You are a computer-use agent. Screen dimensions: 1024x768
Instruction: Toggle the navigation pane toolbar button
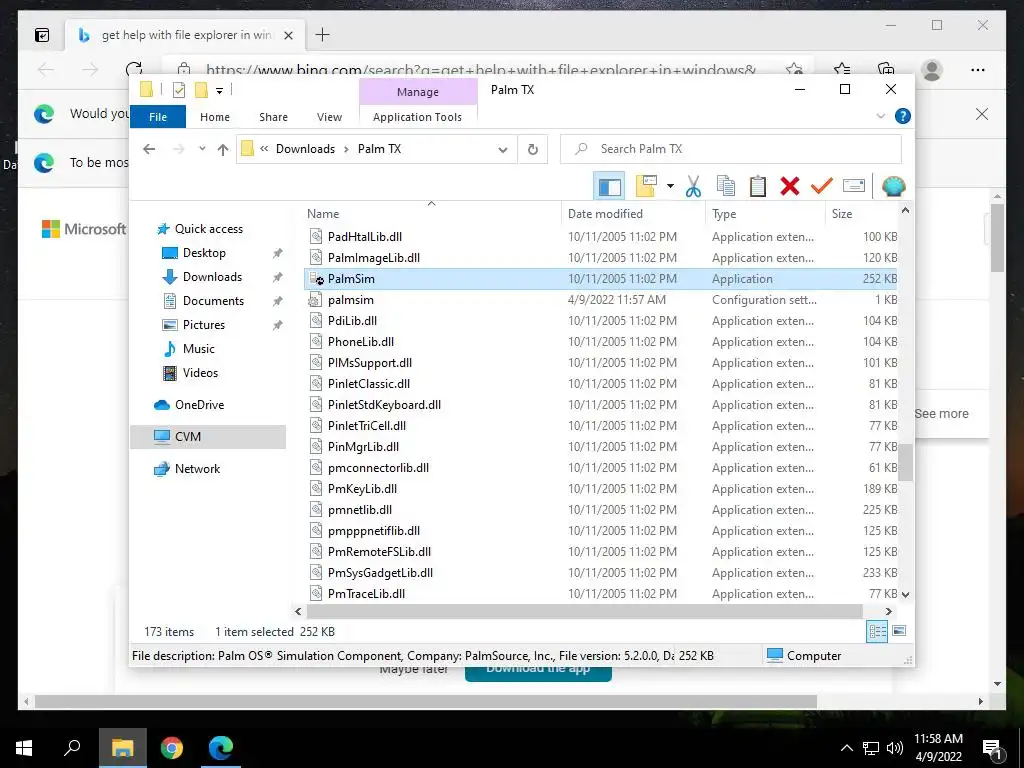(x=609, y=187)
